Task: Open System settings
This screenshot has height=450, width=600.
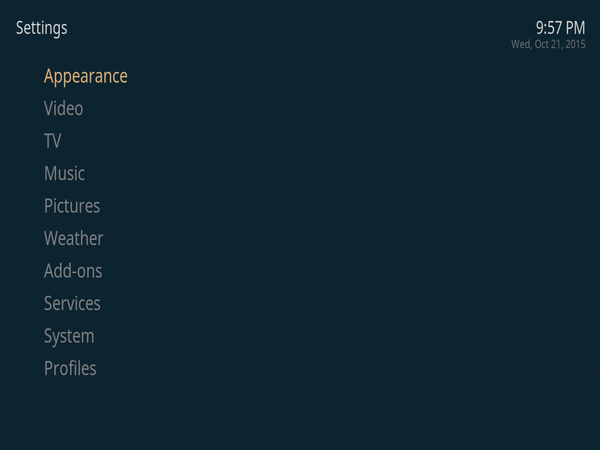Action: [x=69, y=337]
